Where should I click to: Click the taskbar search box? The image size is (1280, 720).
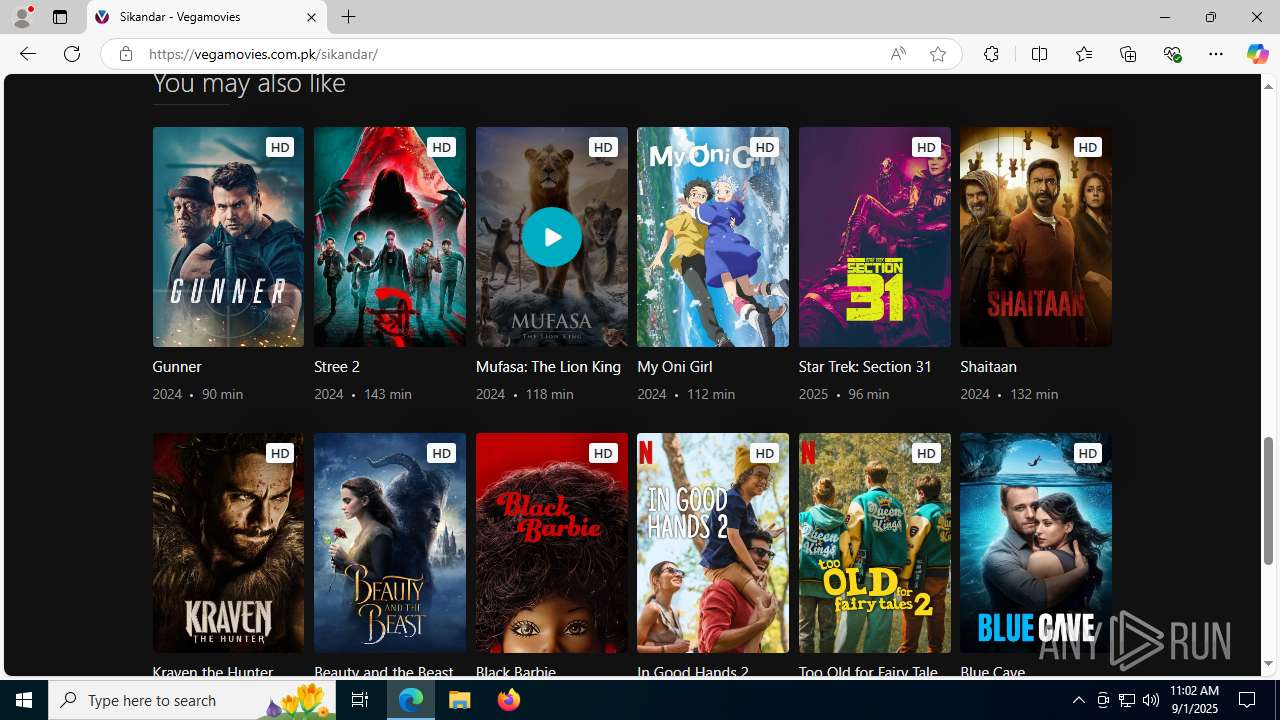[191, 700]
